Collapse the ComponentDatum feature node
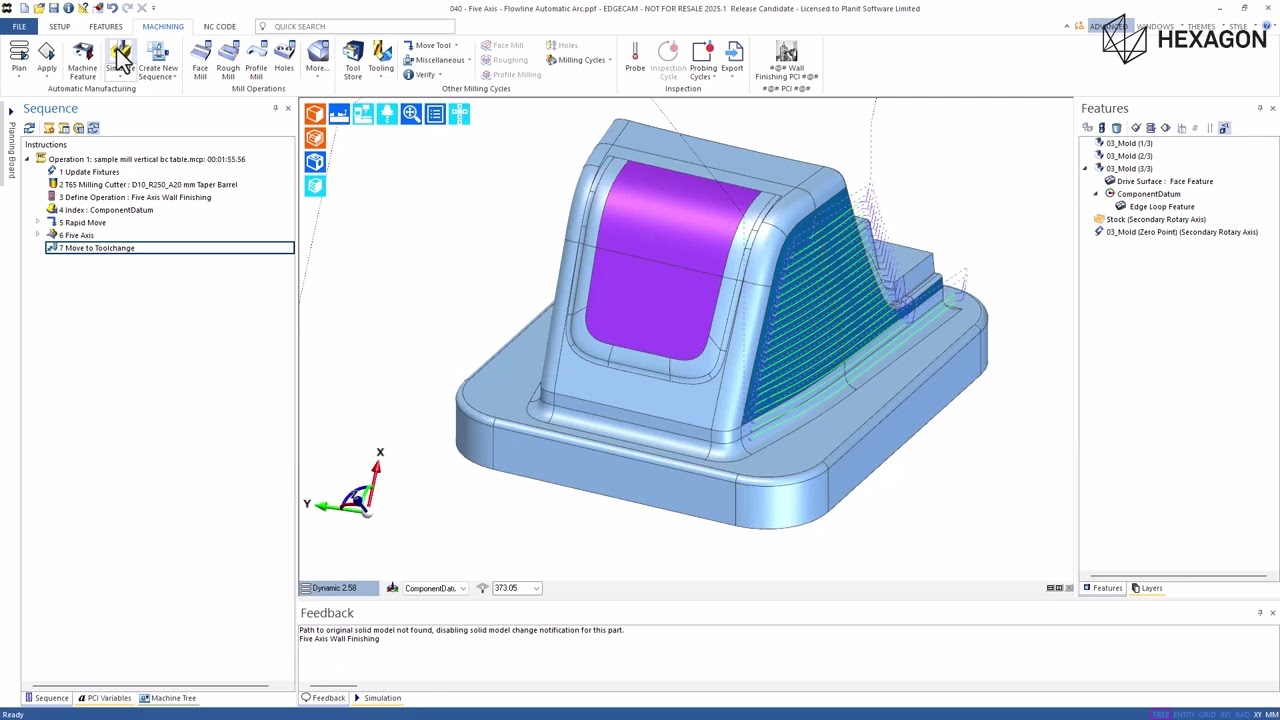 point(1096,194)
